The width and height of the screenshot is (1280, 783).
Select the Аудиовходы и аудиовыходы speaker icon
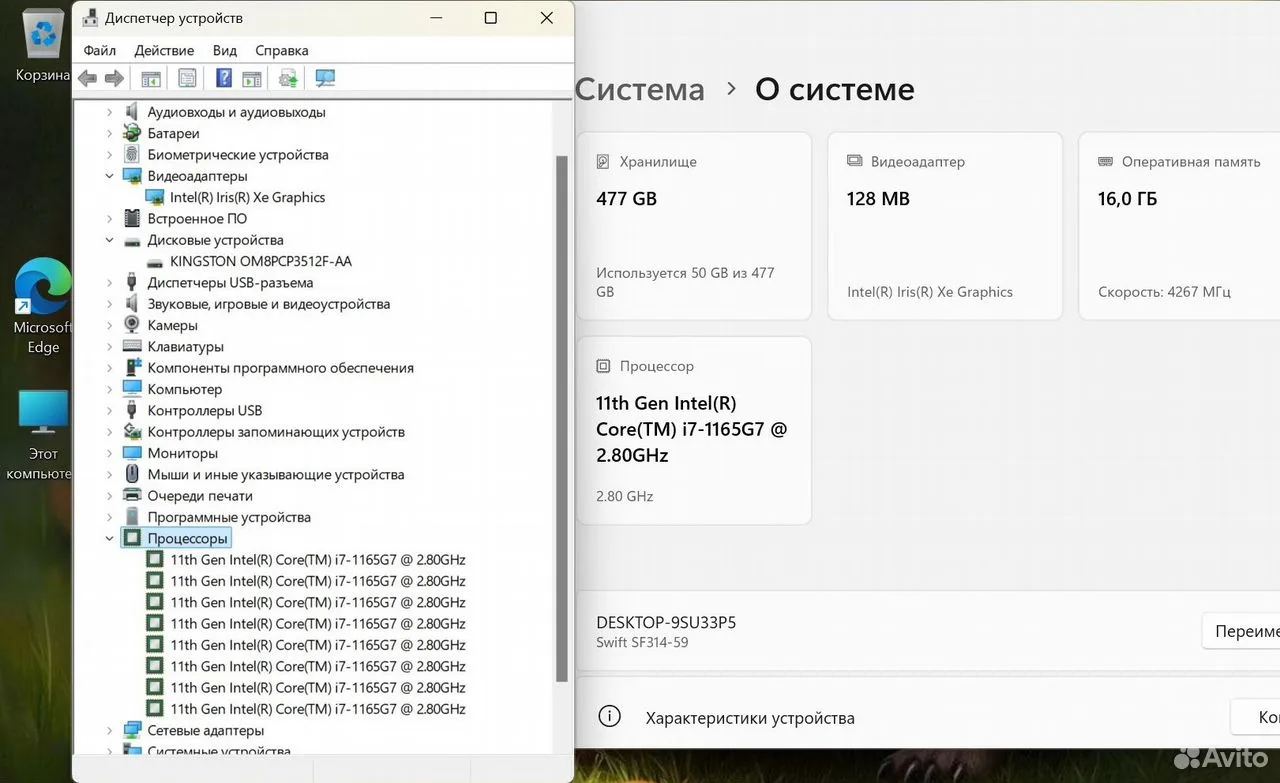[x=132, y=112]
